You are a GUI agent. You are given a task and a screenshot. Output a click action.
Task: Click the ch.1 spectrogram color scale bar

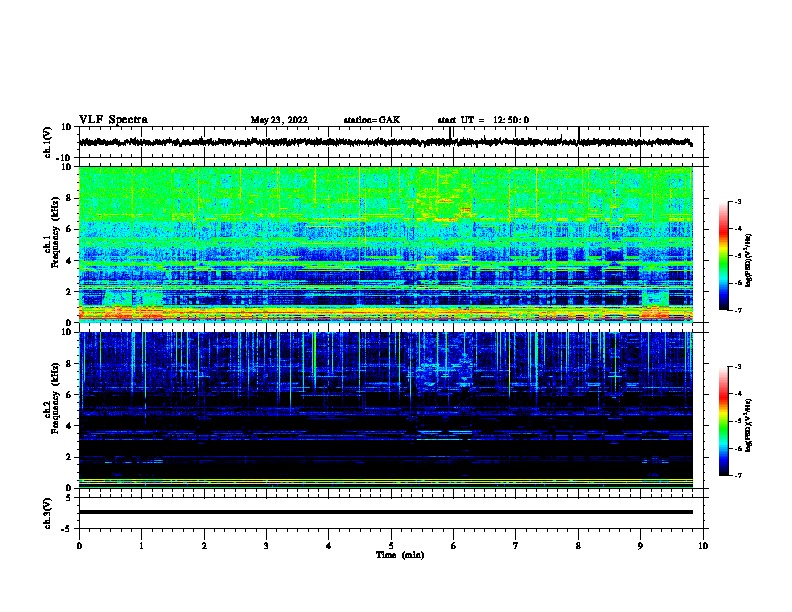tap(723, 256)
